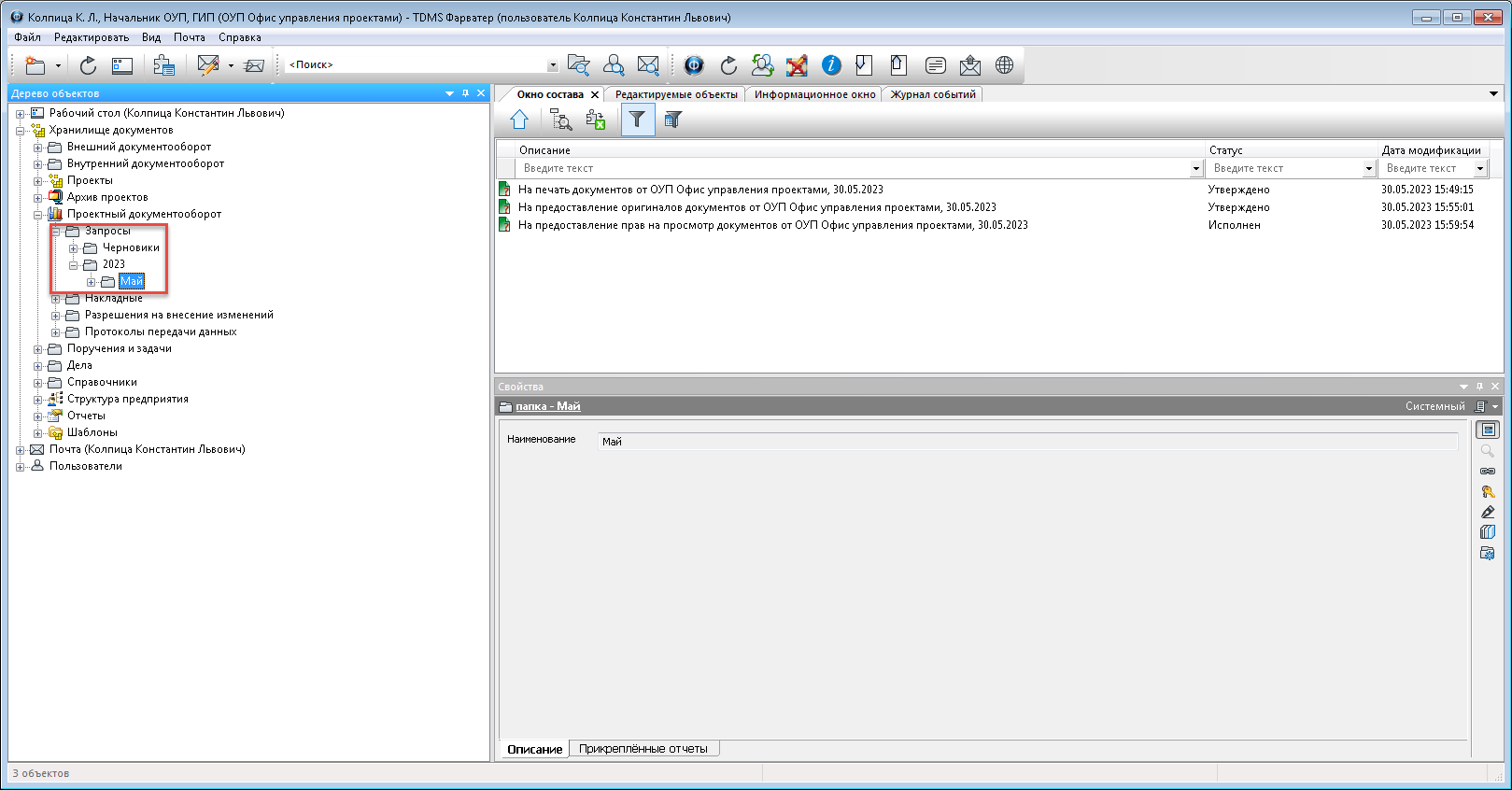This screenshot has width=1512, height=790.
Task: Click the speech bubble messages icon
Action: tap(935, 65)
